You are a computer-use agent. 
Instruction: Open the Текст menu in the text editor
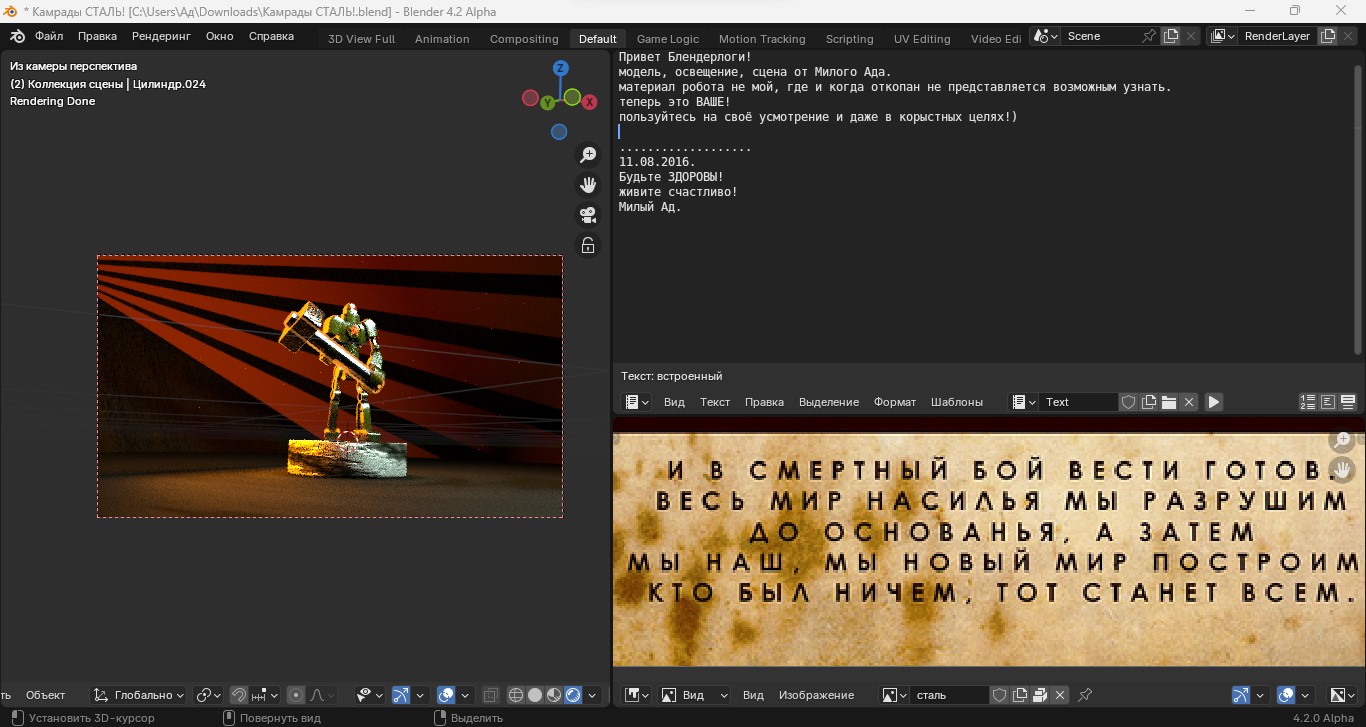[715, 402]
